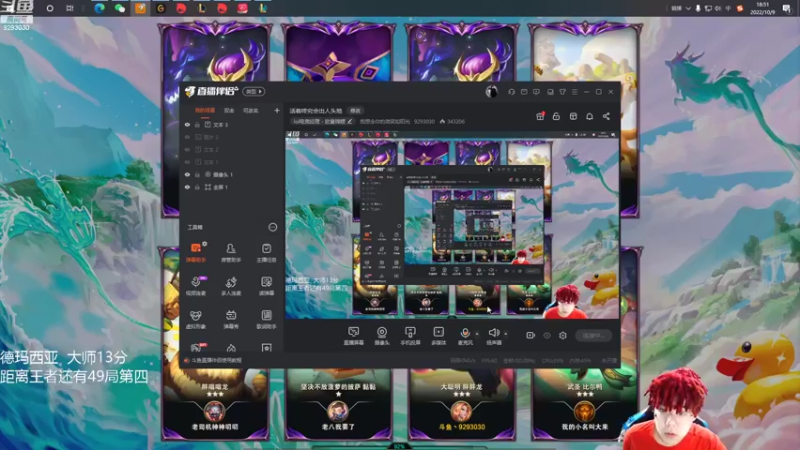Open the 主播任务 tool
The width and height of the screenshot is (800, 450).
click(x=266, y=253)
